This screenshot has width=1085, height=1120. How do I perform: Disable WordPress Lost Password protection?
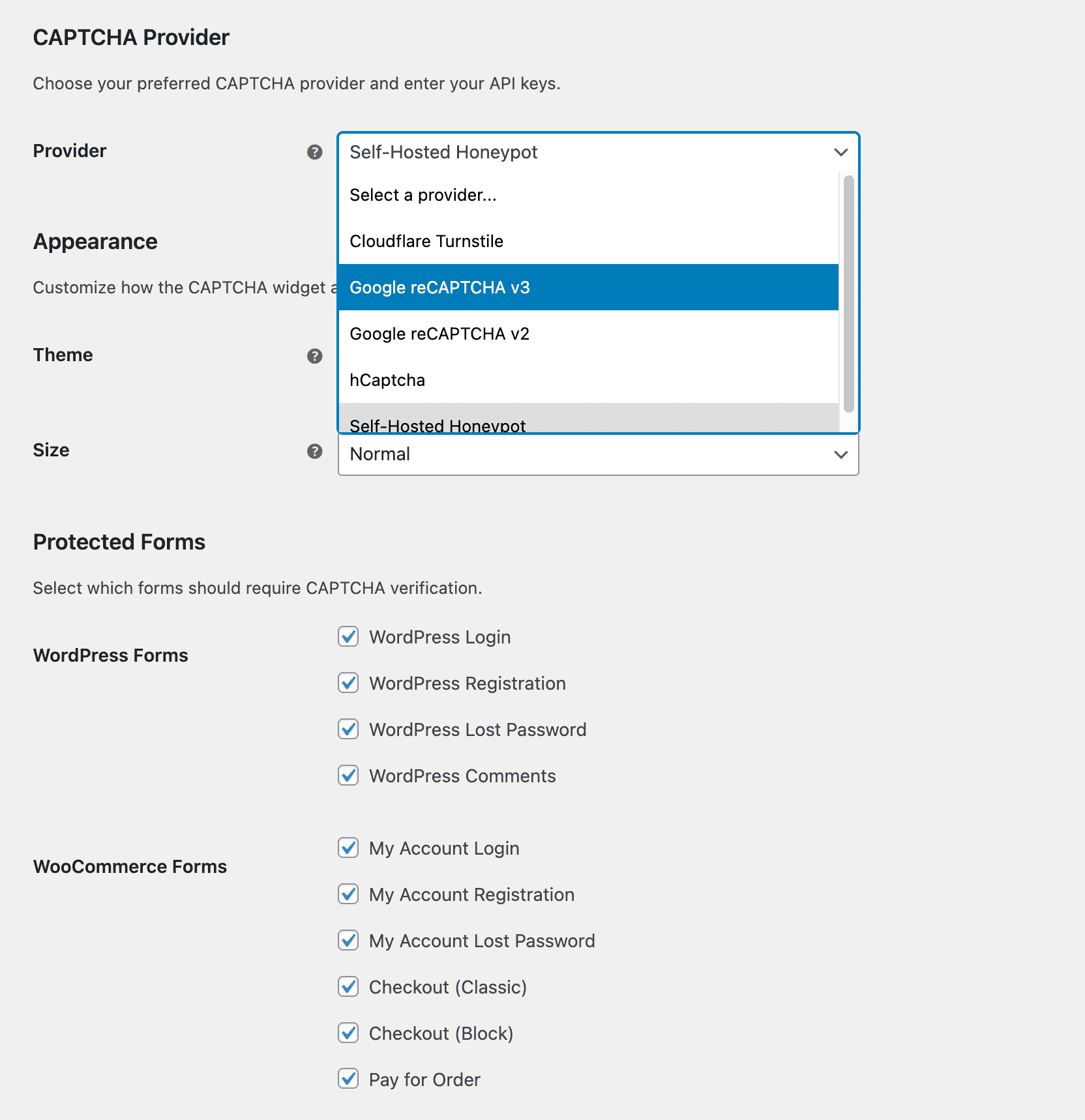(x=348, y=729)
